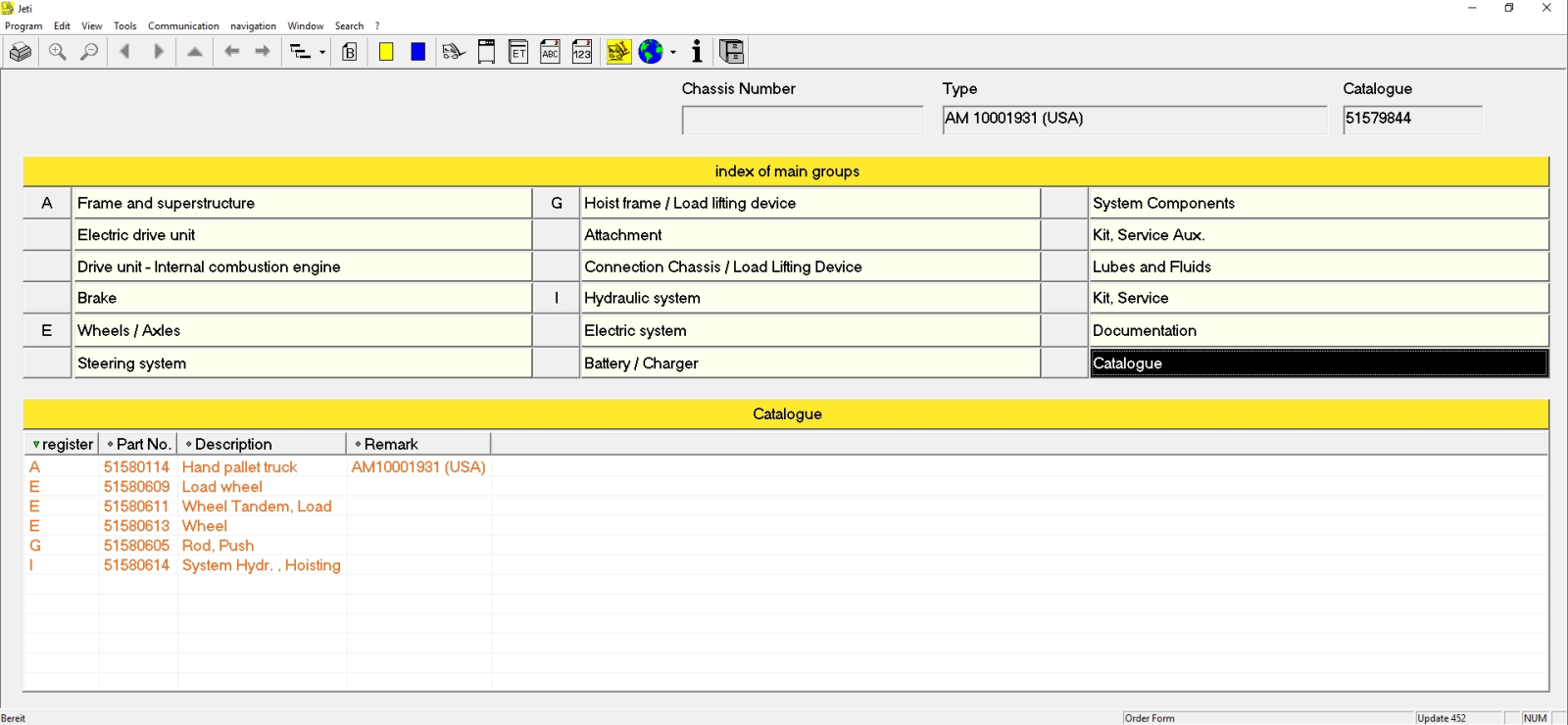The image size is (1568, 725).
Task: Click the filing cabinet icon
Action: tap(732, 52)
